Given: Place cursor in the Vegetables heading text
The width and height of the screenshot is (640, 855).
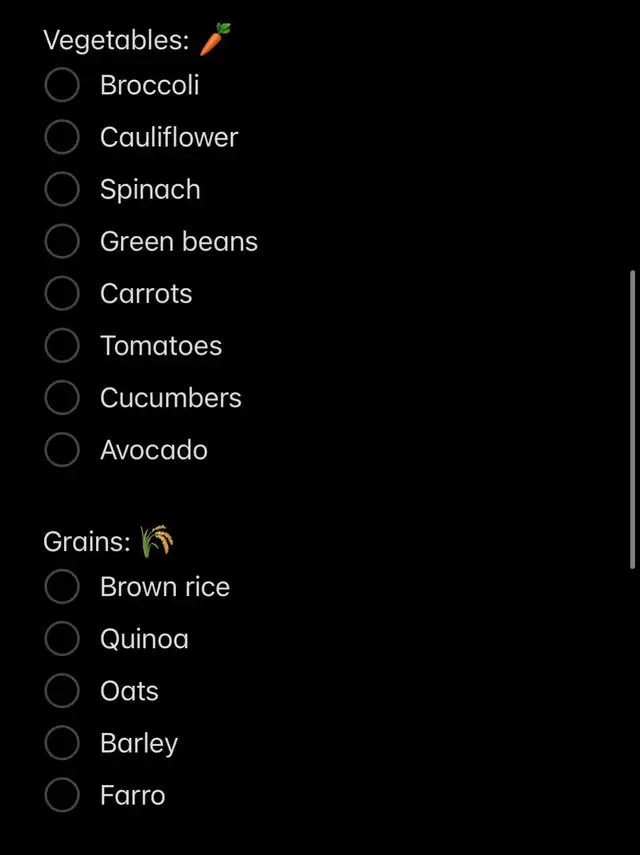Looking at the screenshot, I should 117,41.
